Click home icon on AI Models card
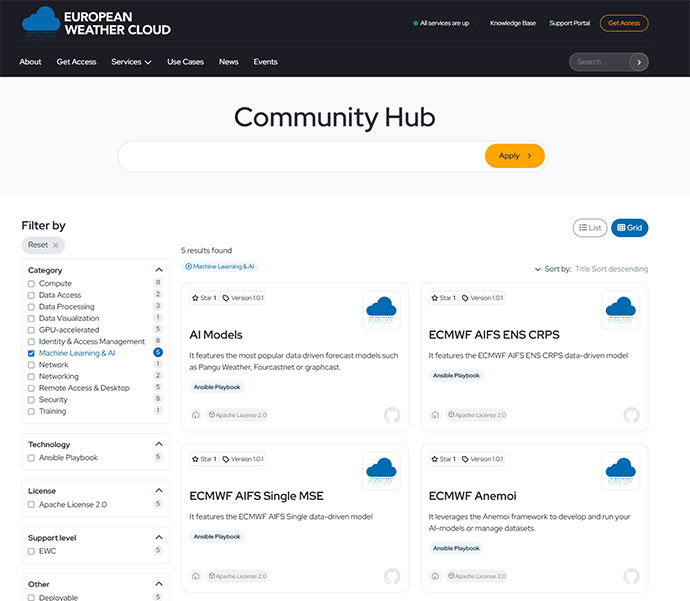Screen dimensions: 690x601 (x=196, y=415)
